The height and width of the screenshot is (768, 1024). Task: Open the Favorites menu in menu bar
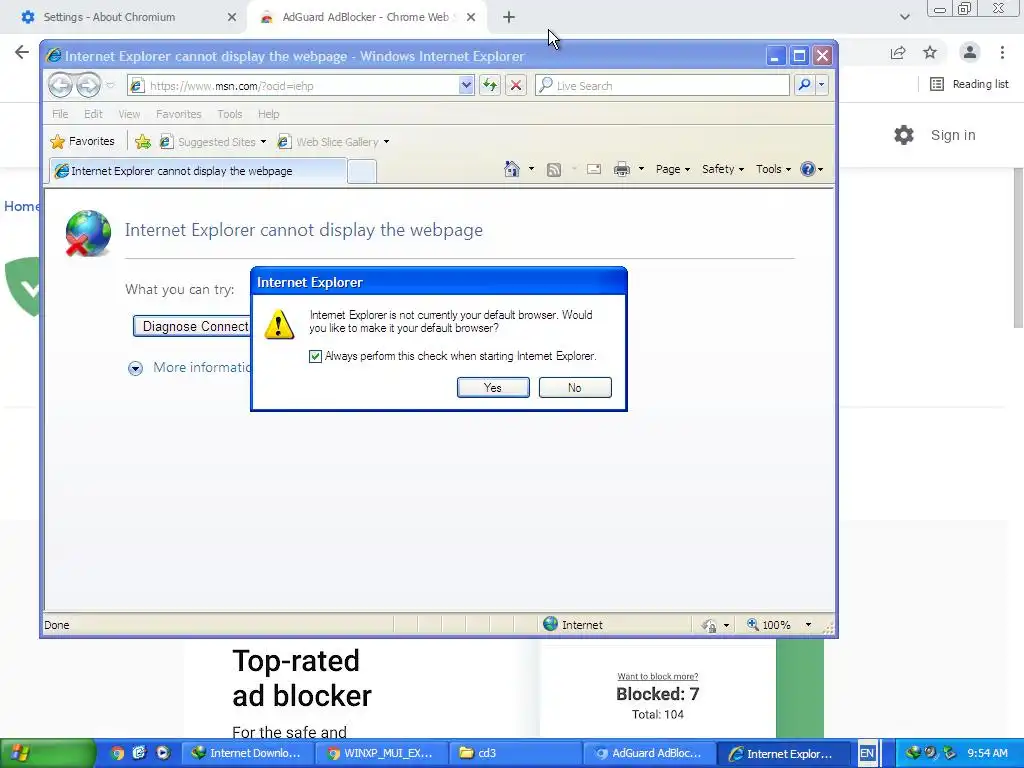178,114
